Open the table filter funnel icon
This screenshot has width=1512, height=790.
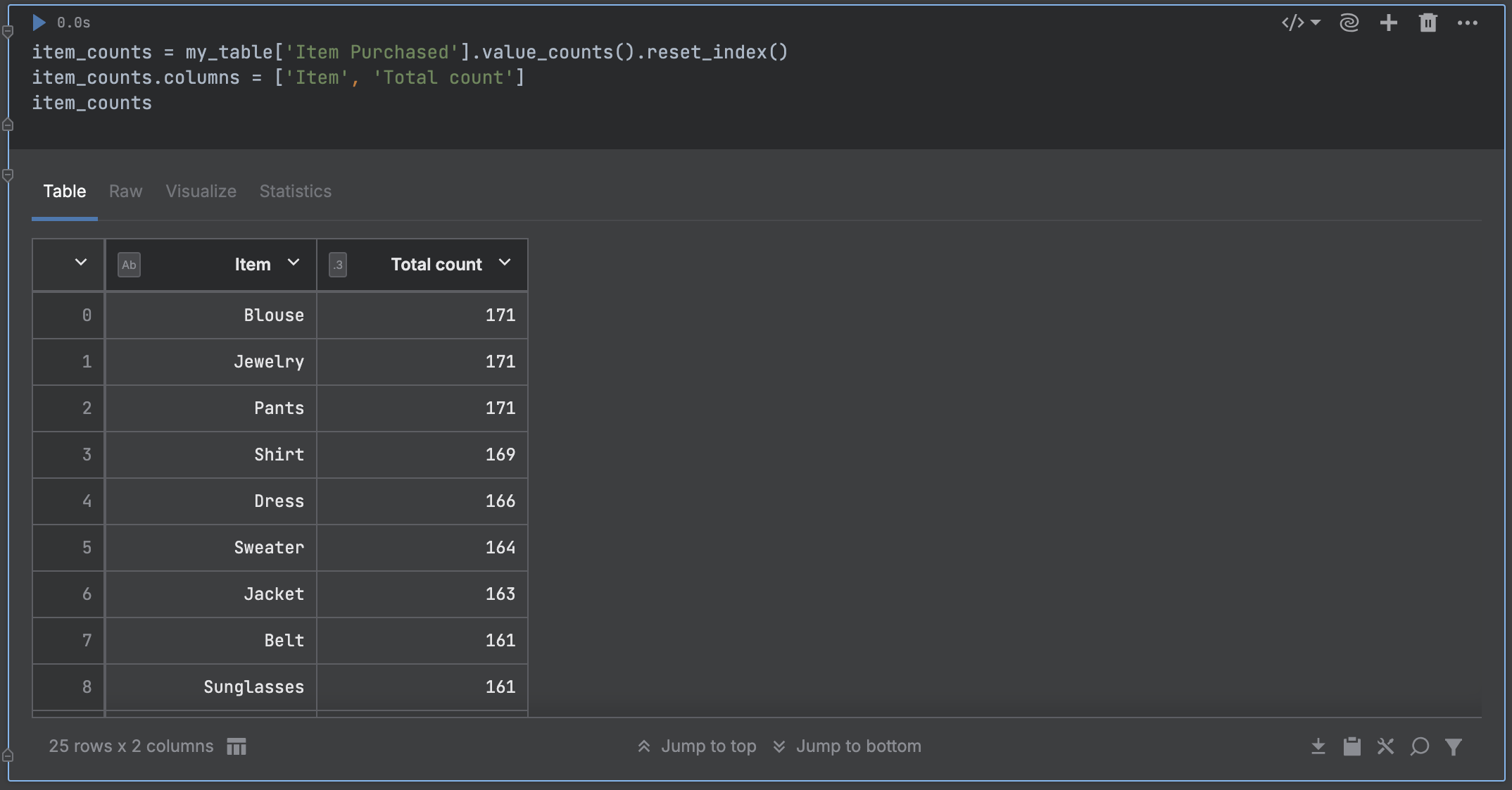[1453, 746]
